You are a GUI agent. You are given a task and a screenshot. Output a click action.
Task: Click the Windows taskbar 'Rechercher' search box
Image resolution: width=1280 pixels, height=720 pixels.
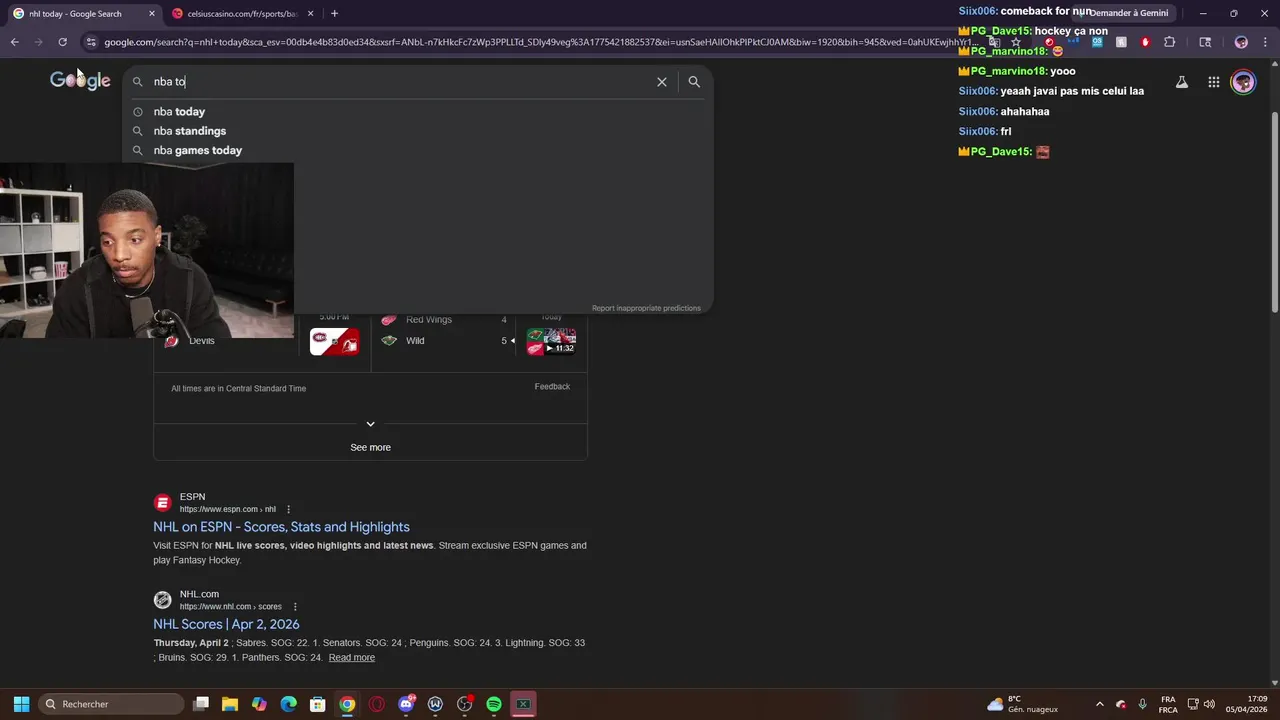click(x=111, y=704)
